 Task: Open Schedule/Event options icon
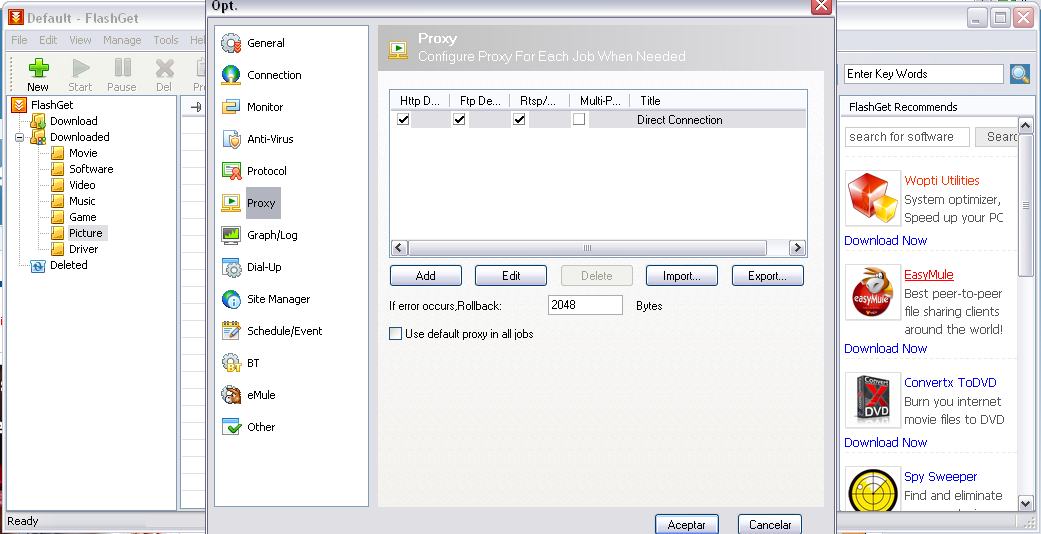[x=231, y=331]
